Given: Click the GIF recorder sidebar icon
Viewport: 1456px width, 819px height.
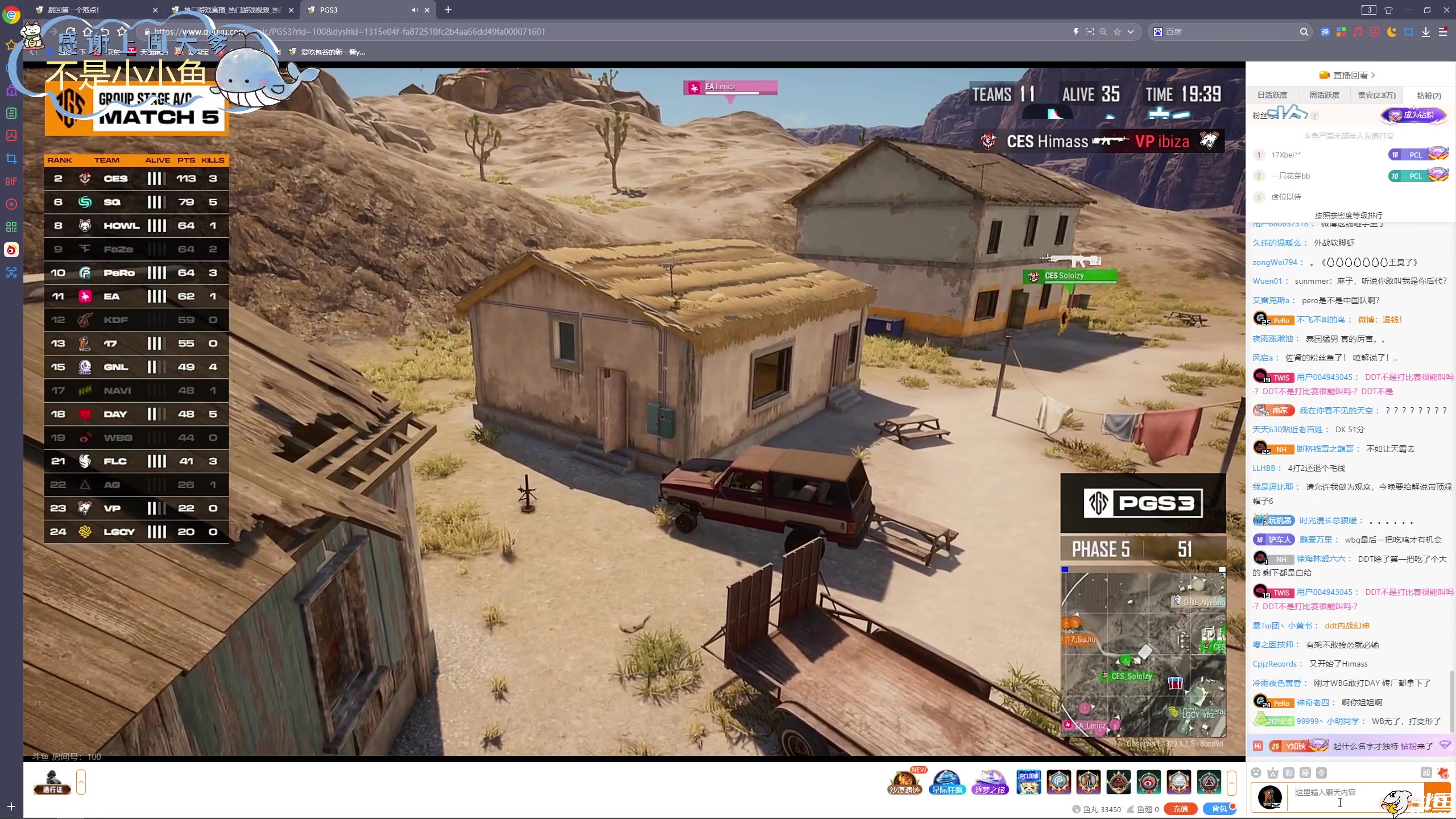Looking at the screenshot, I should pyautogui.click(x=11, y=181).
